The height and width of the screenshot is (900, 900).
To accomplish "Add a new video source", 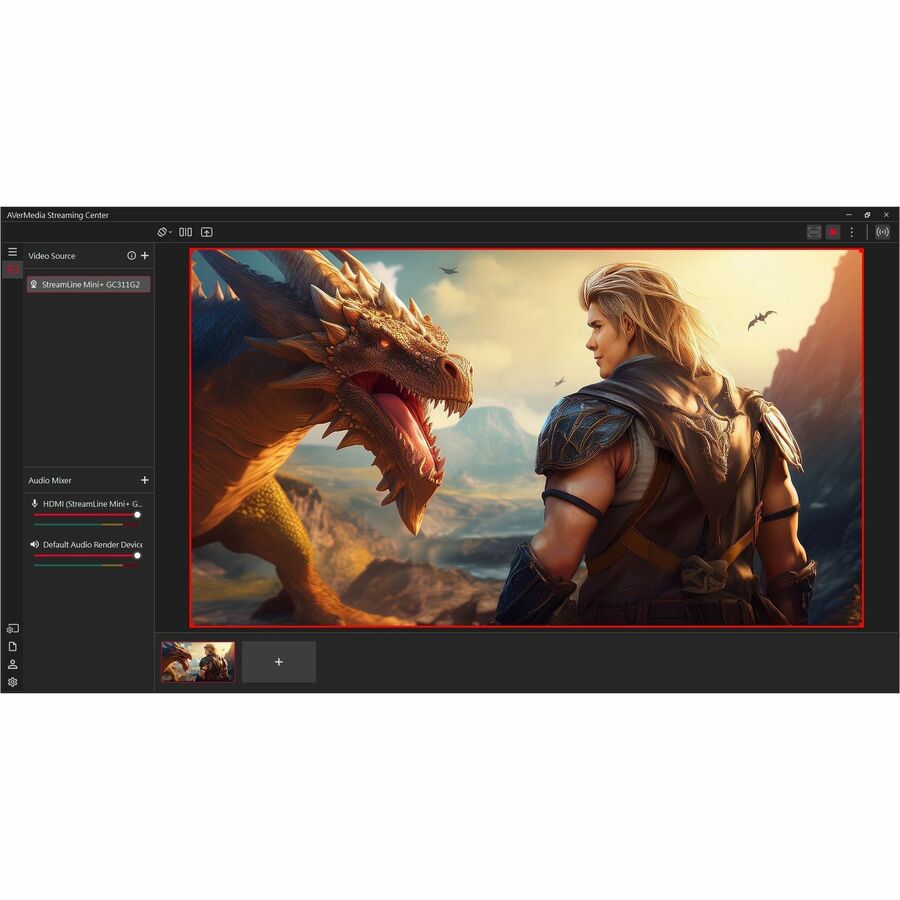I will click(x=145, y=256).
